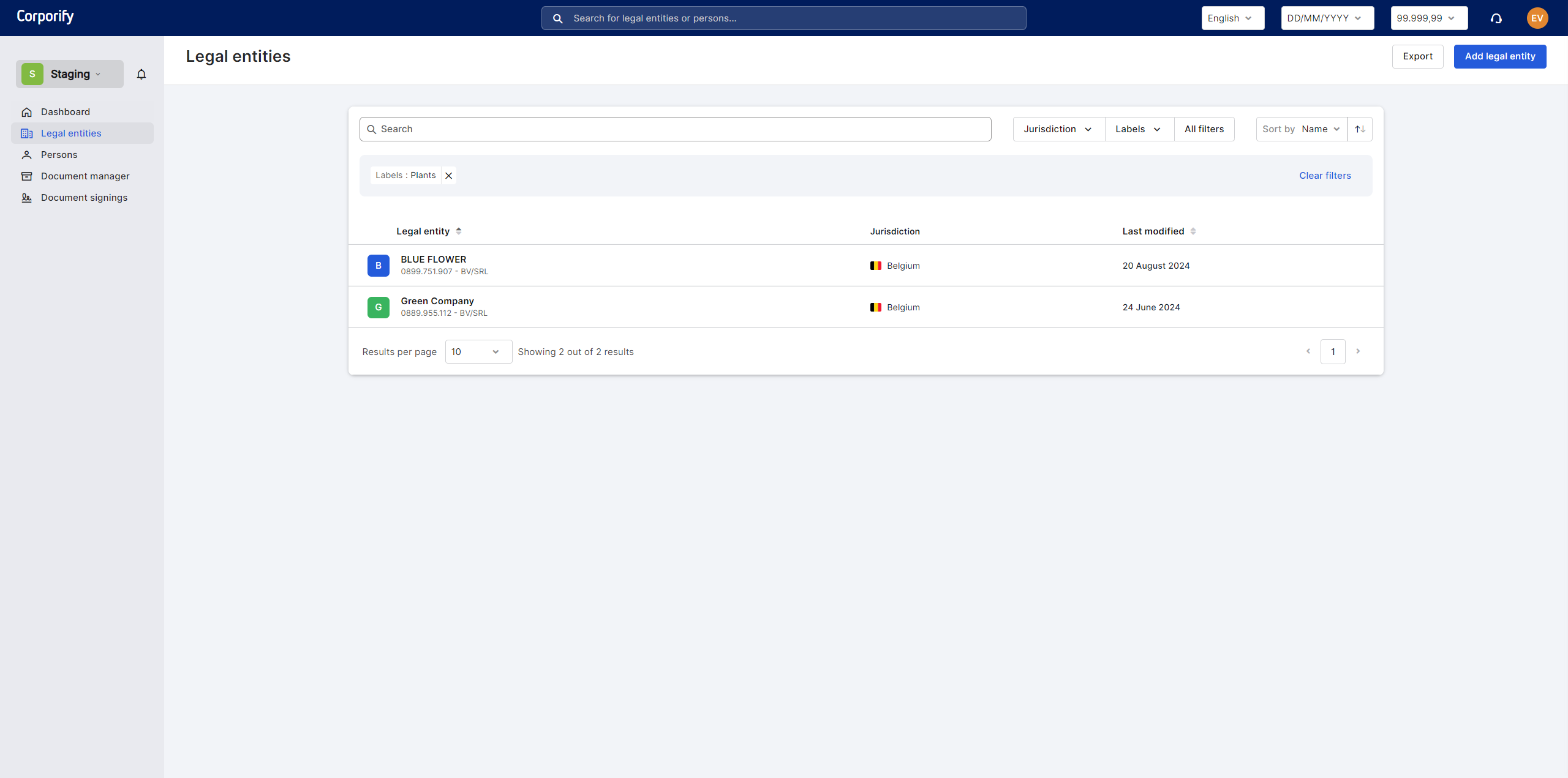Open the English language dropdown
The image size is (1568, 778).
[x=1232, y=18]
